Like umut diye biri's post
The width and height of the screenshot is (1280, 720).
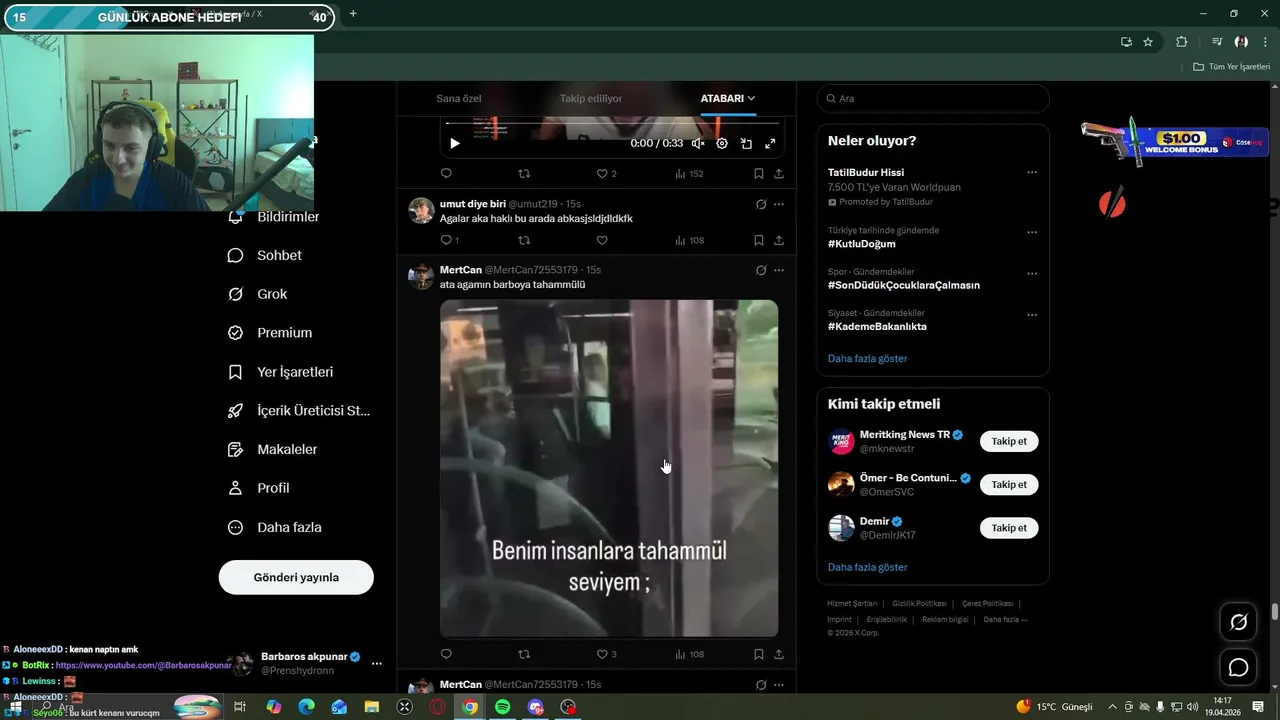[602, 240]
